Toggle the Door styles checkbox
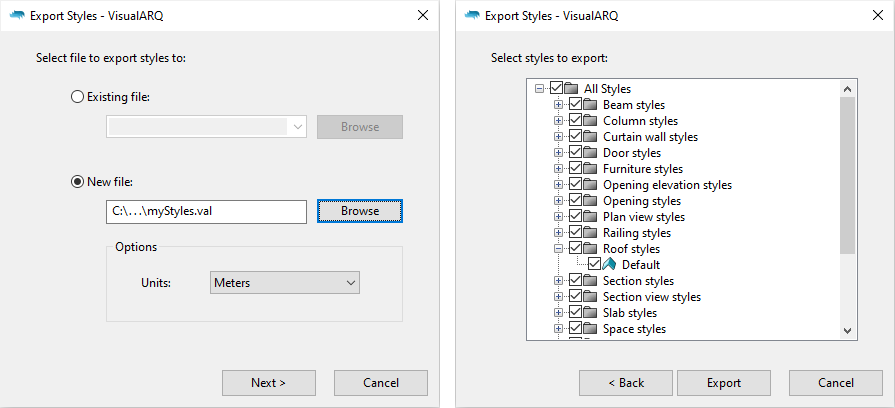Image resolution: width=895 pixels, height=408 pixels. [x=575, y=152]
